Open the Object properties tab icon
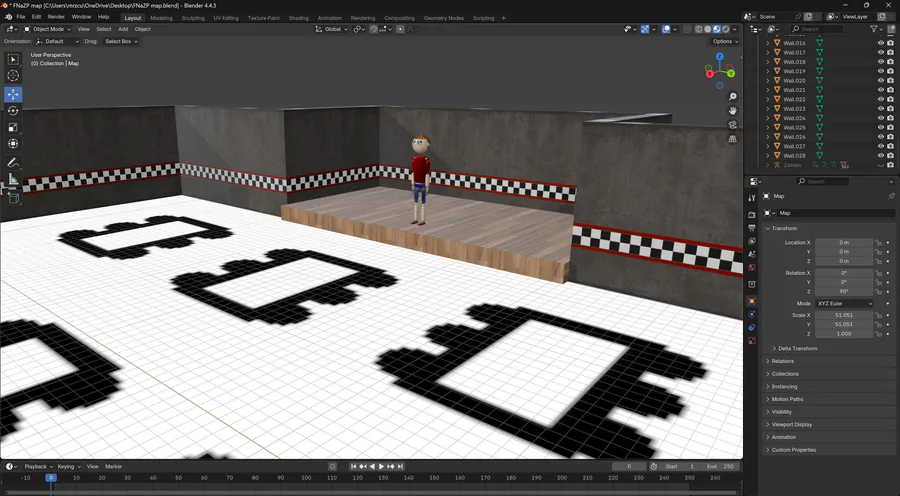The image size is (900, 496). point(752,301)
